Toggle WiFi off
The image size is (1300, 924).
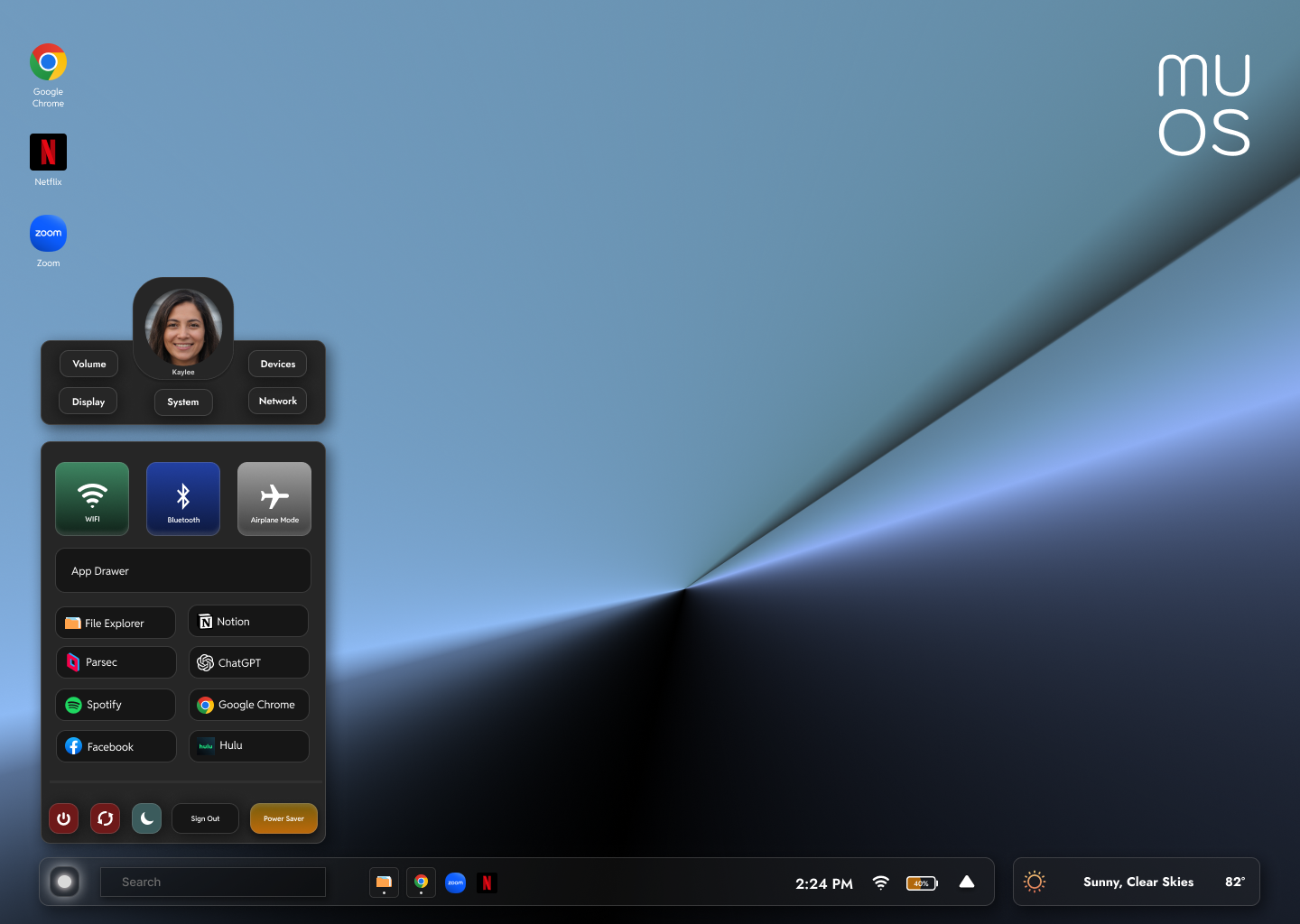click(91, 498)
